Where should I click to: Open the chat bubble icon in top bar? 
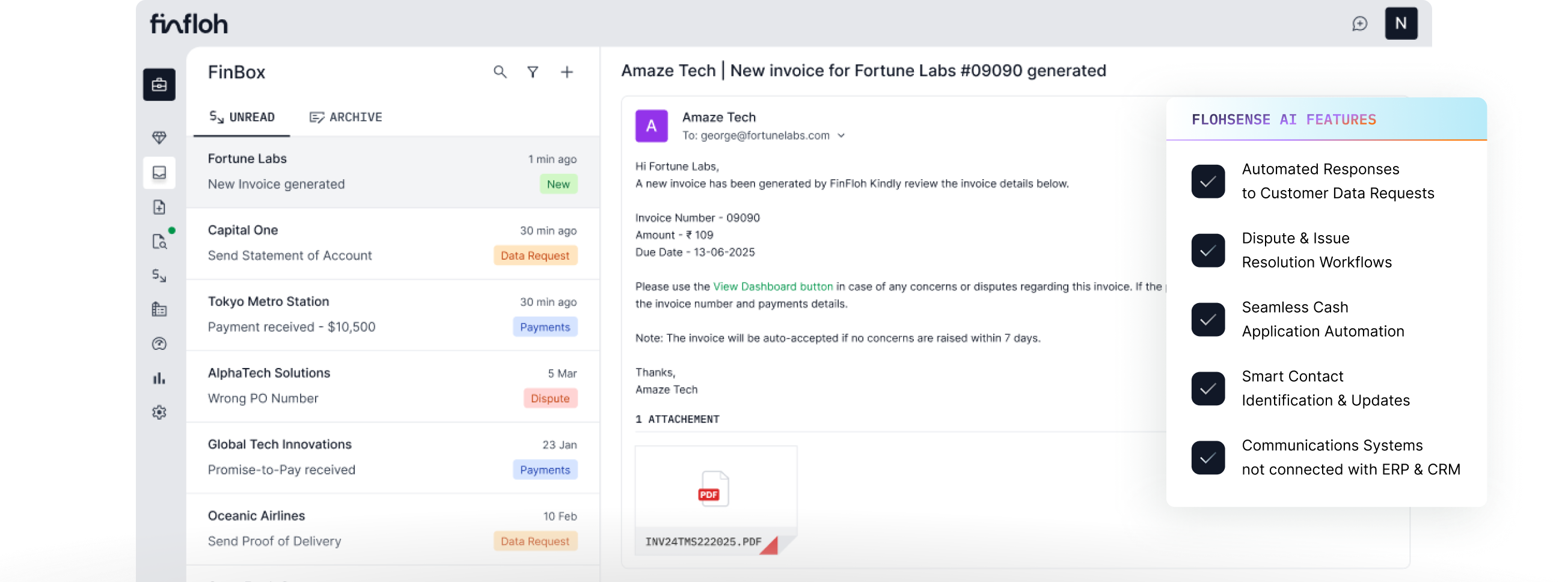pos(1359,23)
